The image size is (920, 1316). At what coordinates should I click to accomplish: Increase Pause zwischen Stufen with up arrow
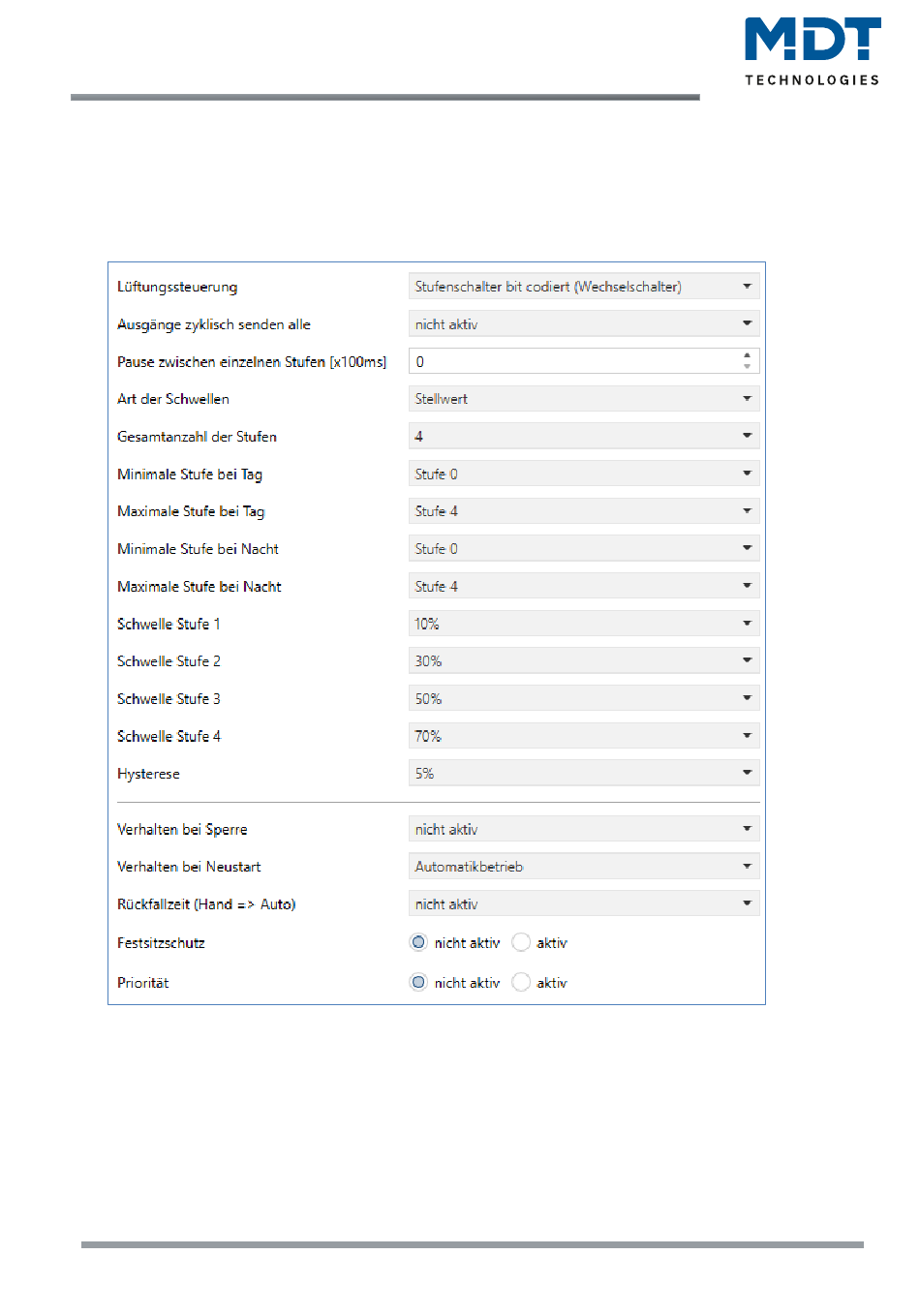[747, 355]
